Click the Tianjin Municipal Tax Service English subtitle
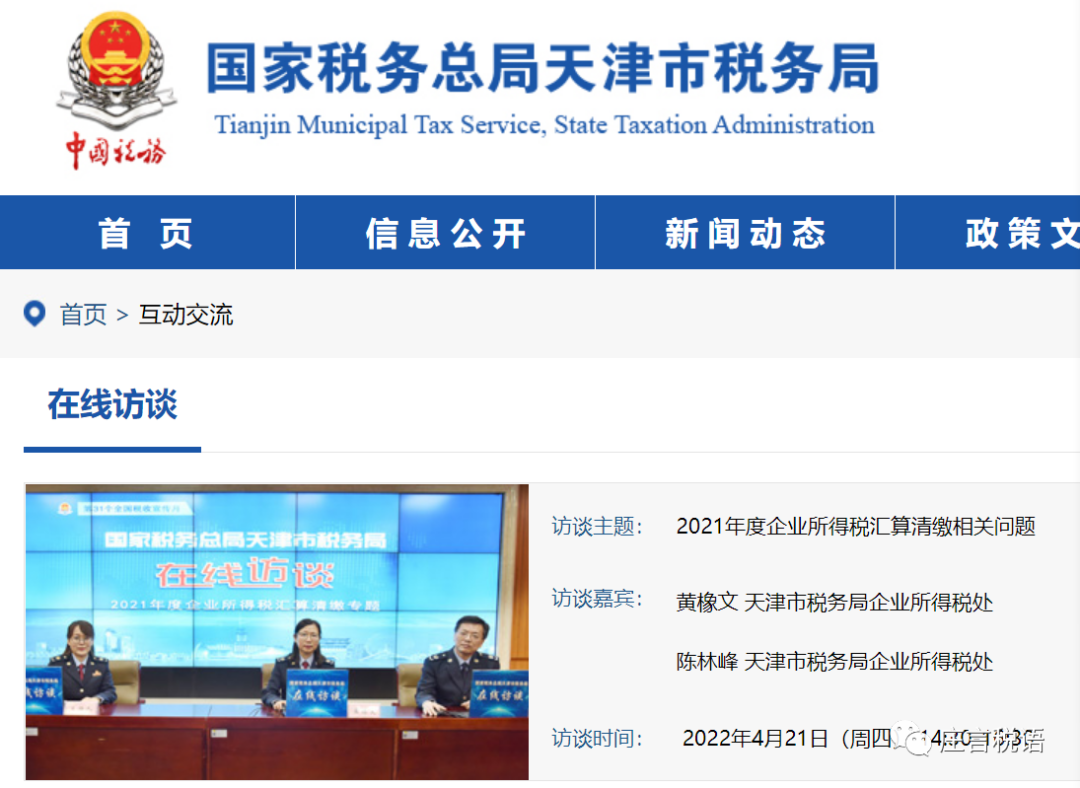This screenshot has height=788, width=1080. tap(544, 125)
